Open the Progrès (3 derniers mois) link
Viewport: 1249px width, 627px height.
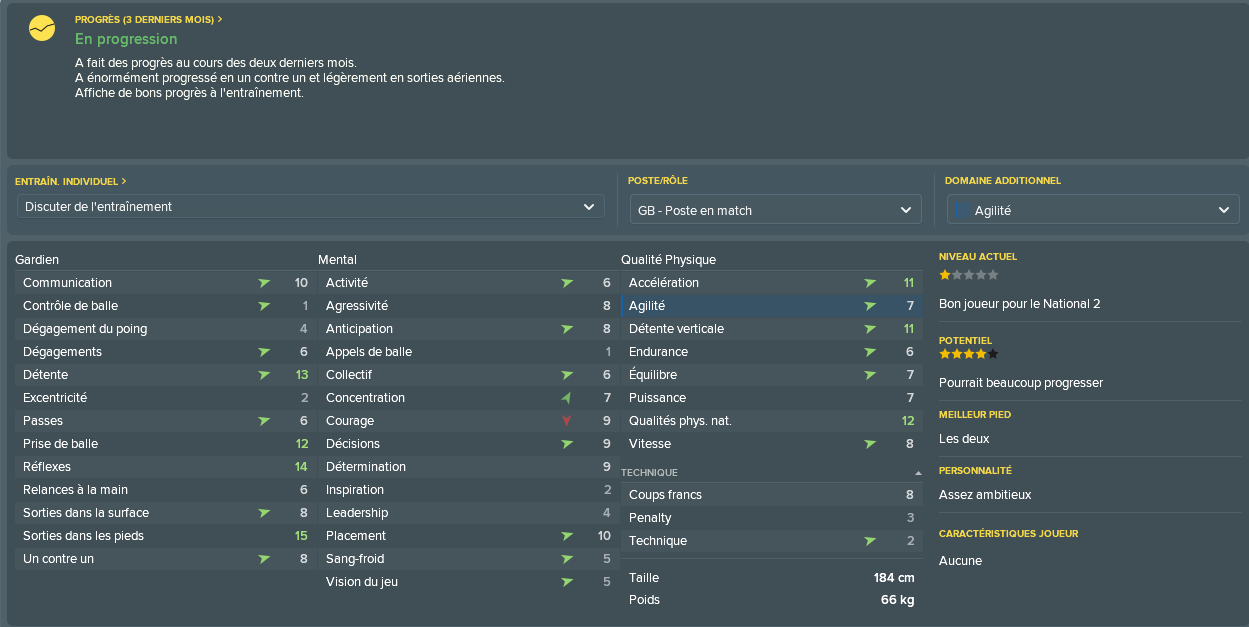[148, 19]
